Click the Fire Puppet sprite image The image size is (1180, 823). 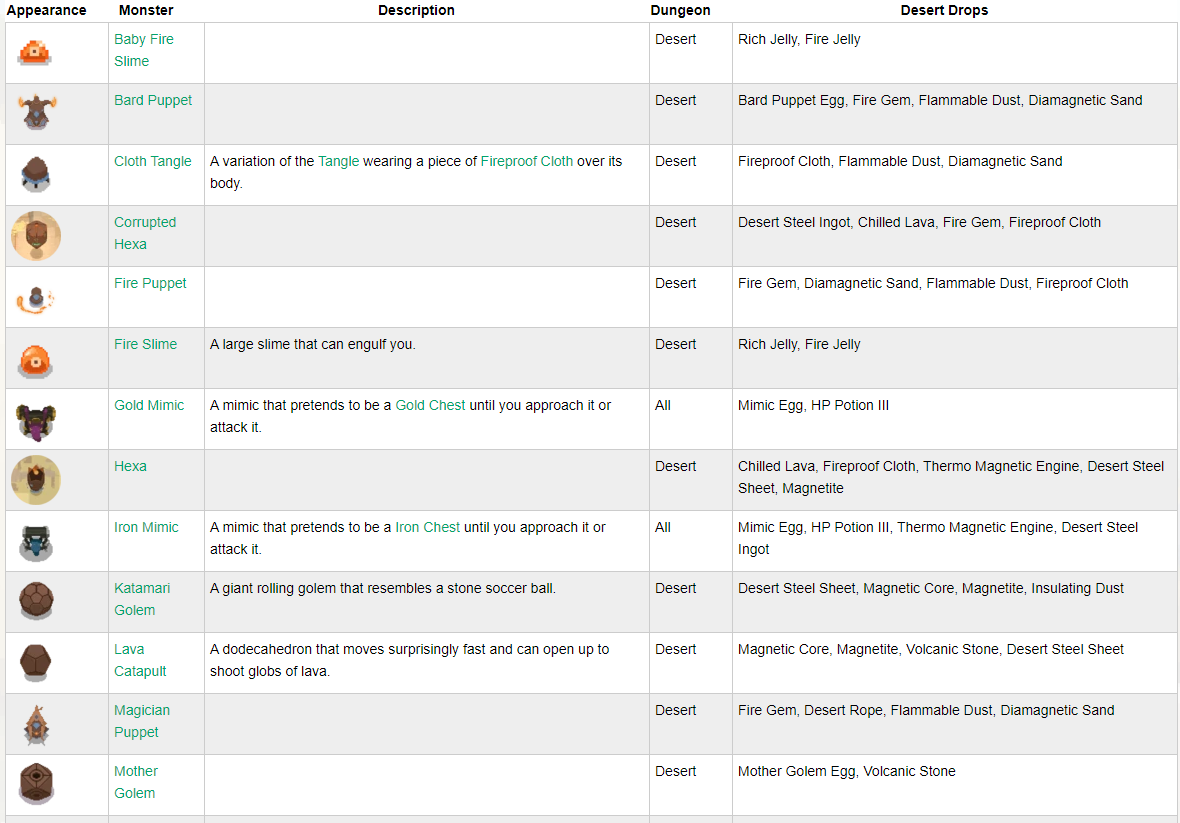36,297
